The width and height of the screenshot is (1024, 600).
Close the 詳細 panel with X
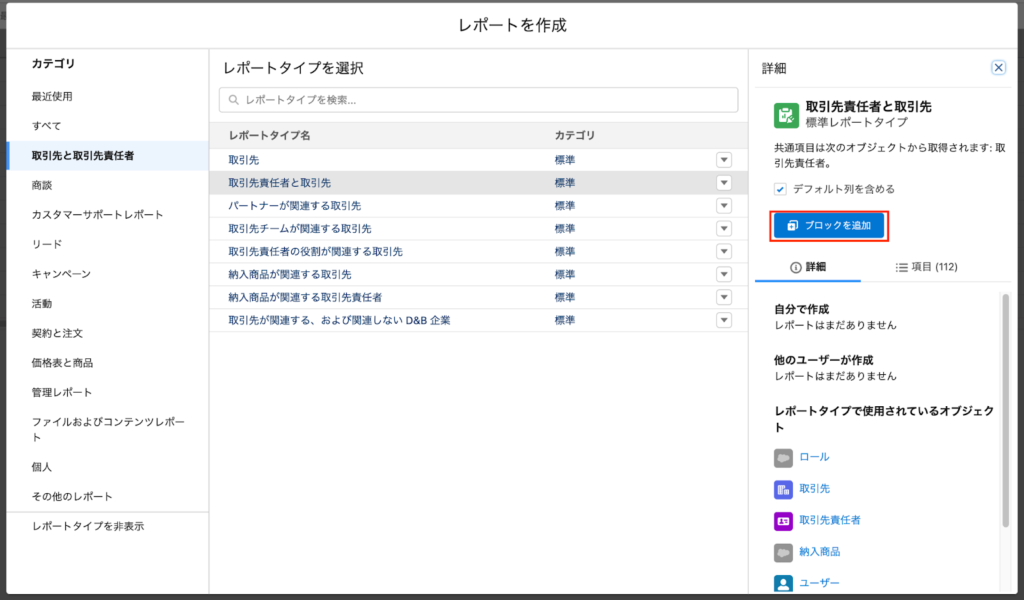998,67
